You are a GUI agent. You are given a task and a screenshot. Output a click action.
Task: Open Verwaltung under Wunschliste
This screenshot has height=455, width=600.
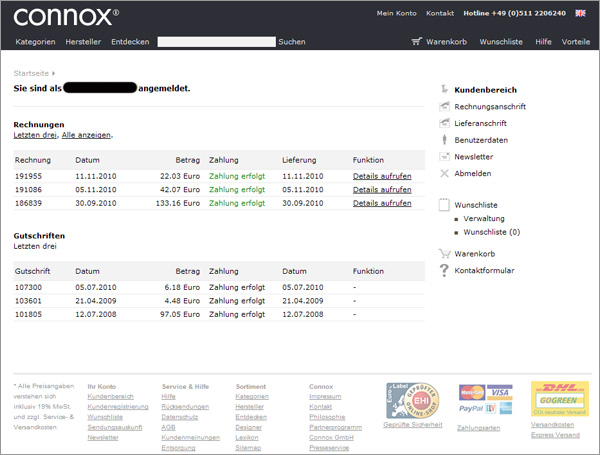(484, 219)
